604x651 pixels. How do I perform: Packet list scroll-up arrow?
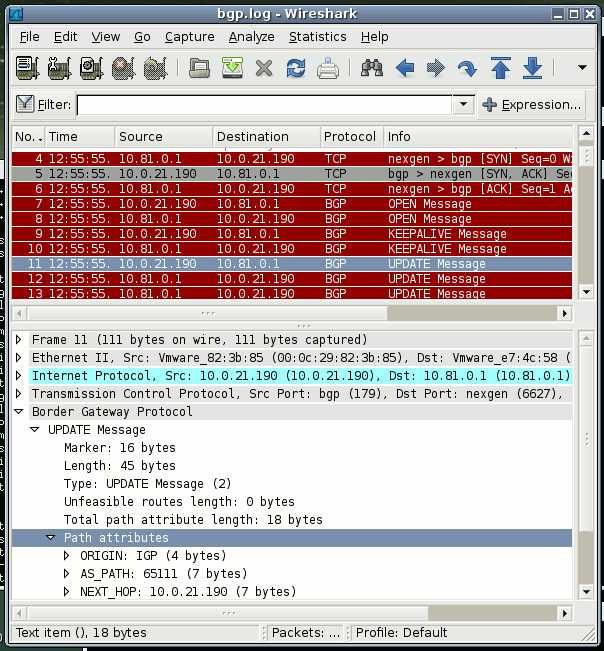pyautogui.click(x=586, y=134)
